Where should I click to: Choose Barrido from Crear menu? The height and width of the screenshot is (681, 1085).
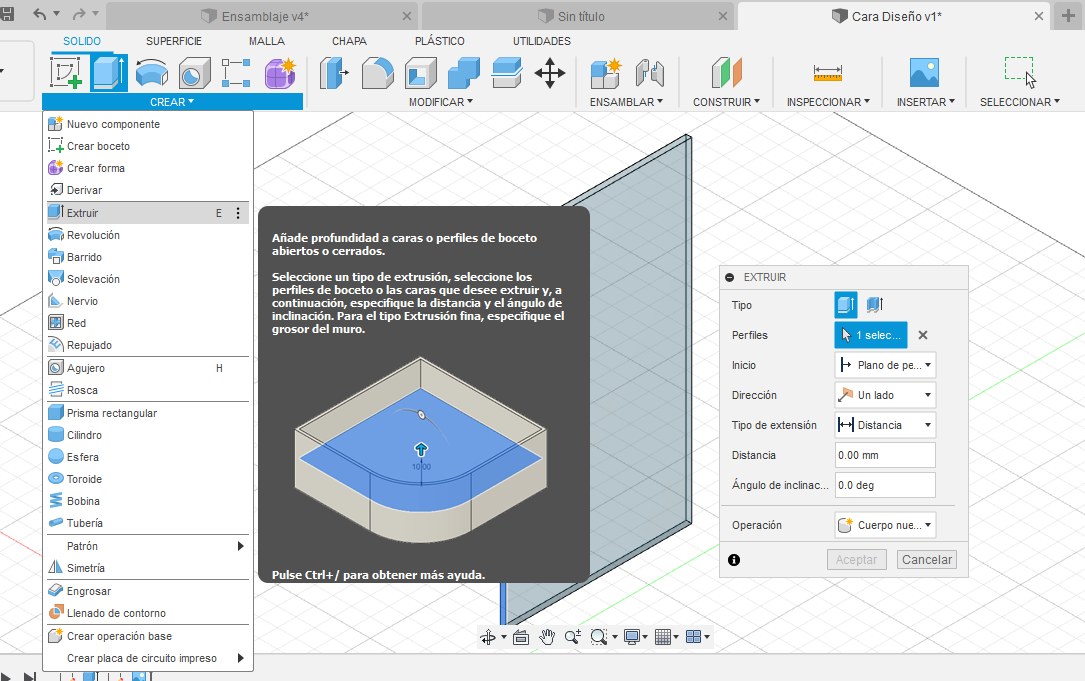pyautogui.click(x=148, y=257)
